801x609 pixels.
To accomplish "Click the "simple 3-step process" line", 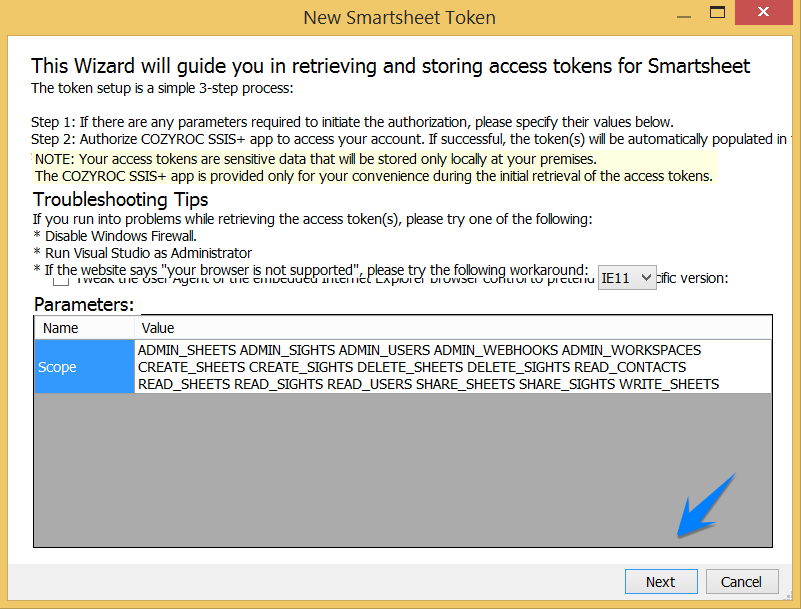I will click(162, 88).
